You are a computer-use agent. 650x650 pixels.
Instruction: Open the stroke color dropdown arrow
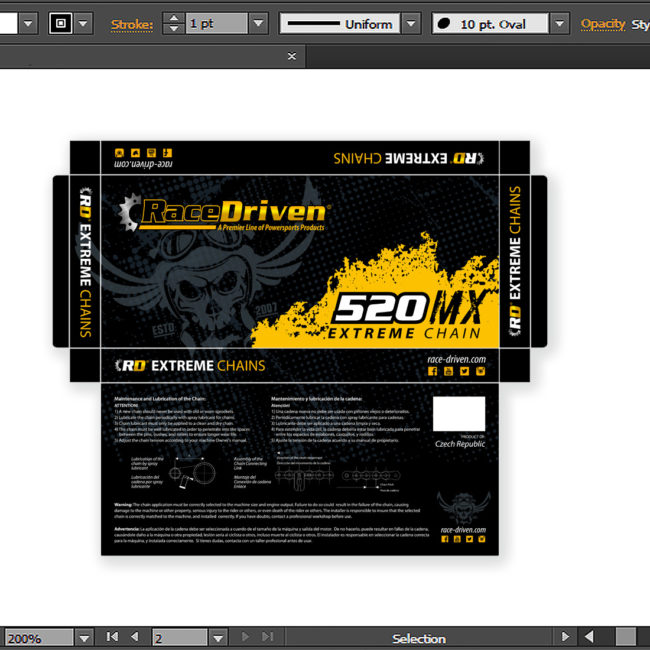[83, 24]
